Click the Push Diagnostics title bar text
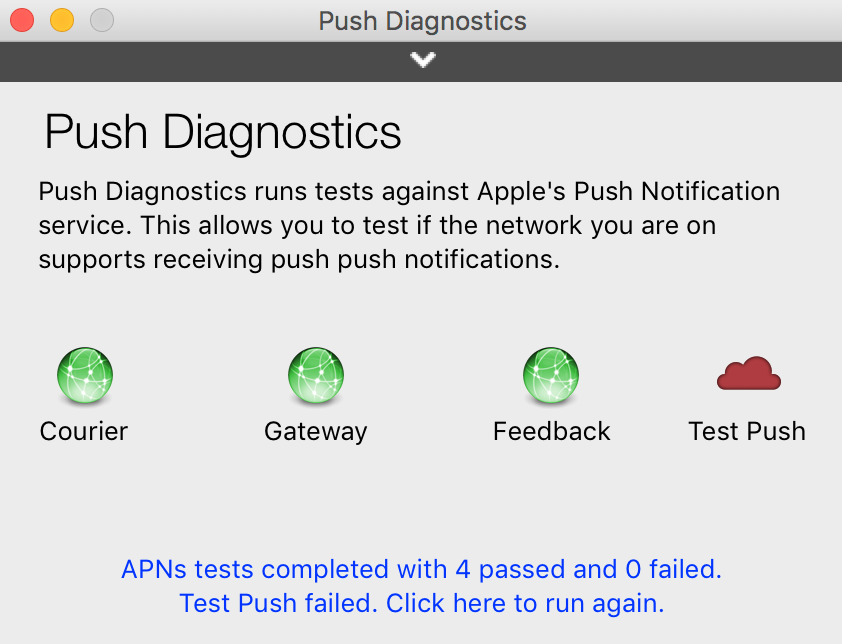The width and height of the screenshot is (842, 644). click(x=422, y=21)
